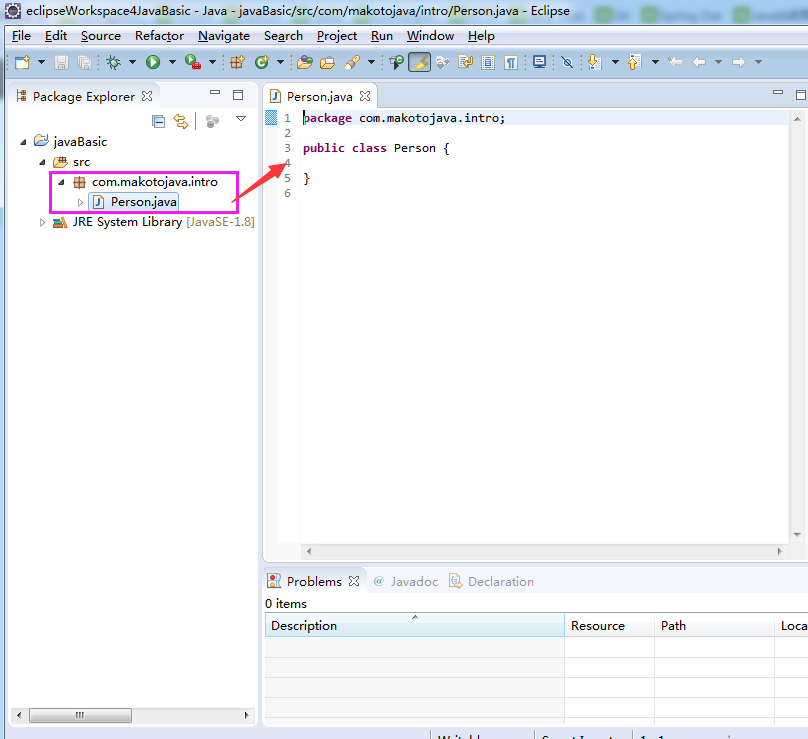
Task: Open the Debug dropdown arrow
Action: (x=132, y=62)
